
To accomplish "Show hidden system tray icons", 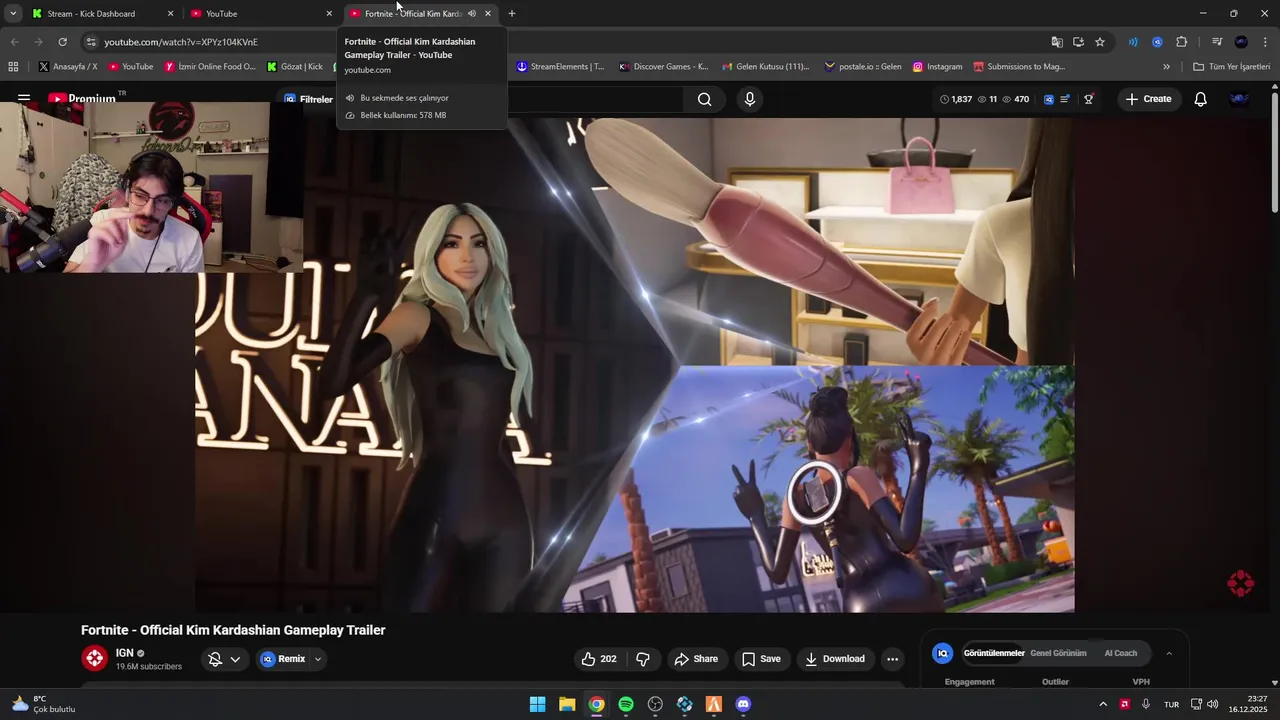I will click(1103, 704).
